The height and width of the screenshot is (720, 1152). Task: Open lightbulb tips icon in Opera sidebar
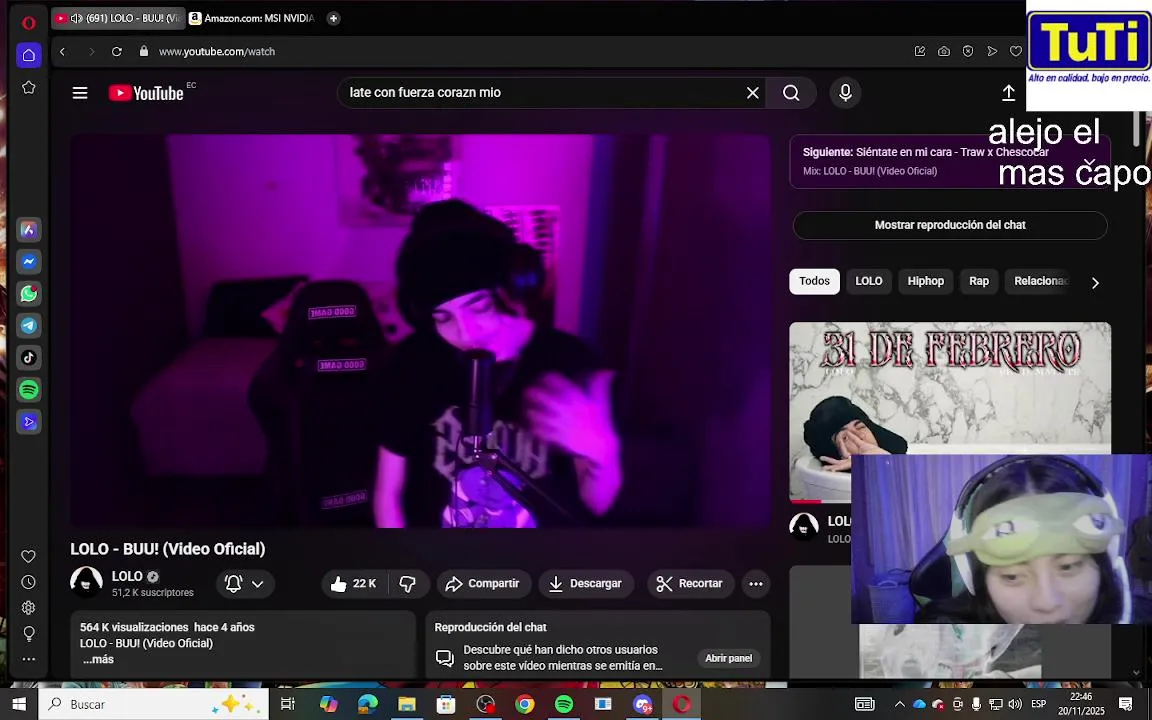[x=29, y=633]
